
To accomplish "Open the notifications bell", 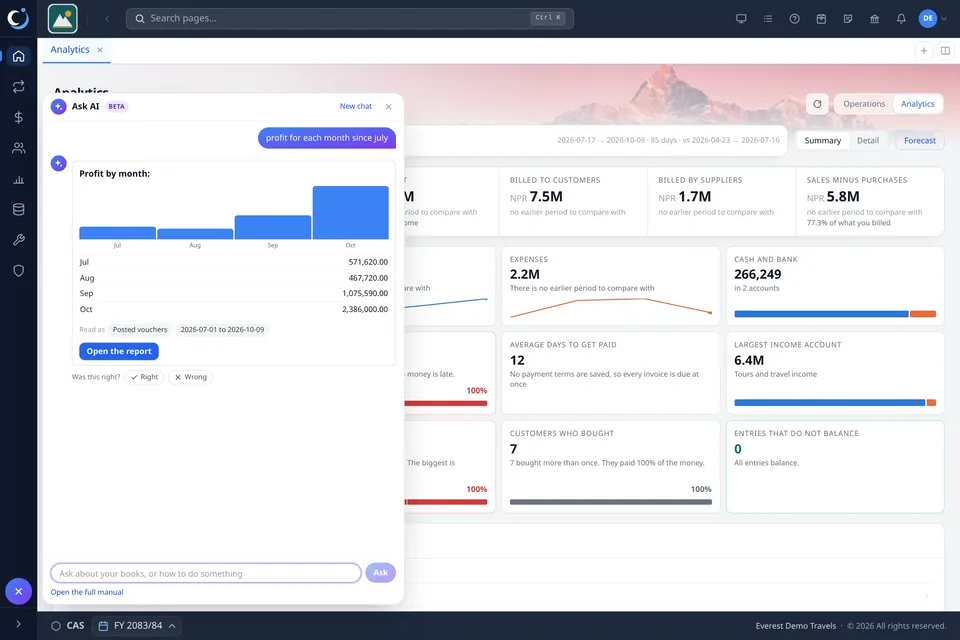I will 901,18.
